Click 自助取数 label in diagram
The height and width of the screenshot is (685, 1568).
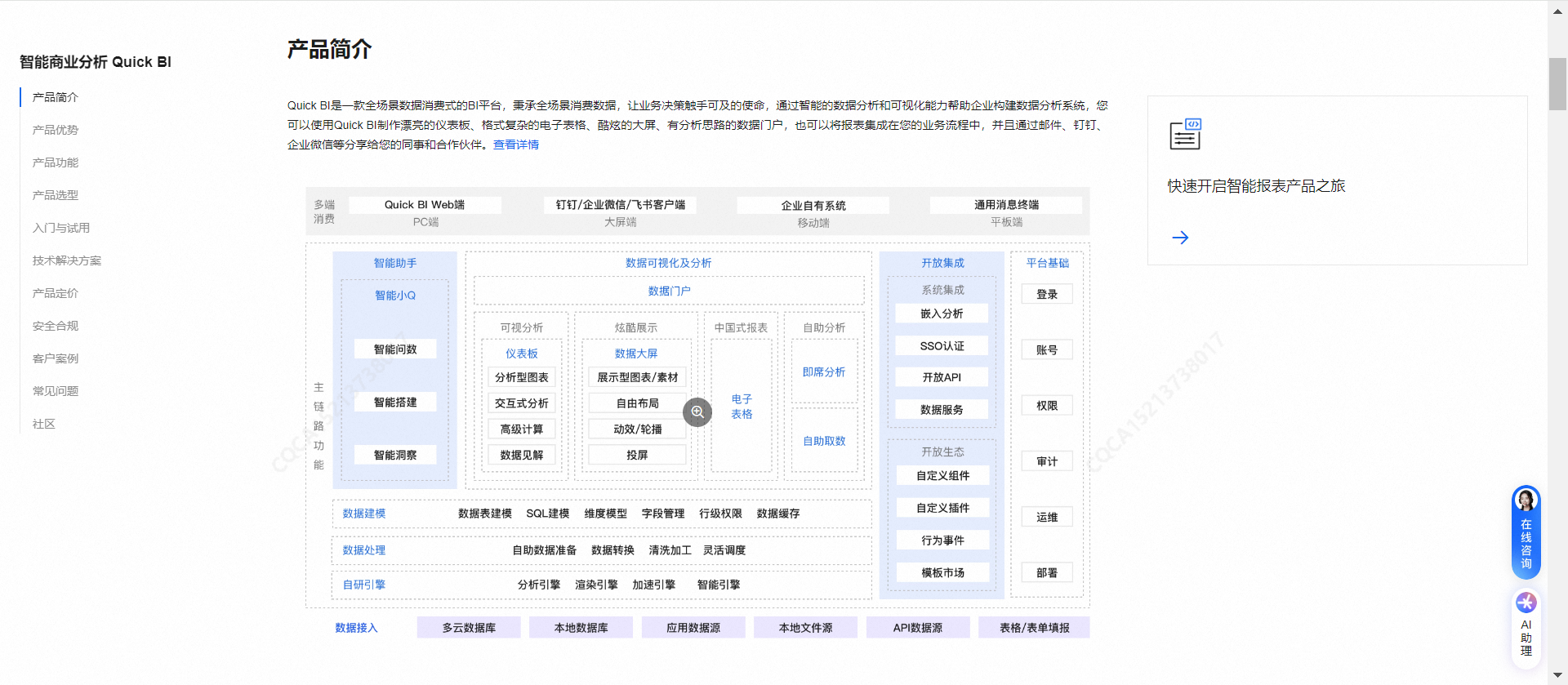824,441
